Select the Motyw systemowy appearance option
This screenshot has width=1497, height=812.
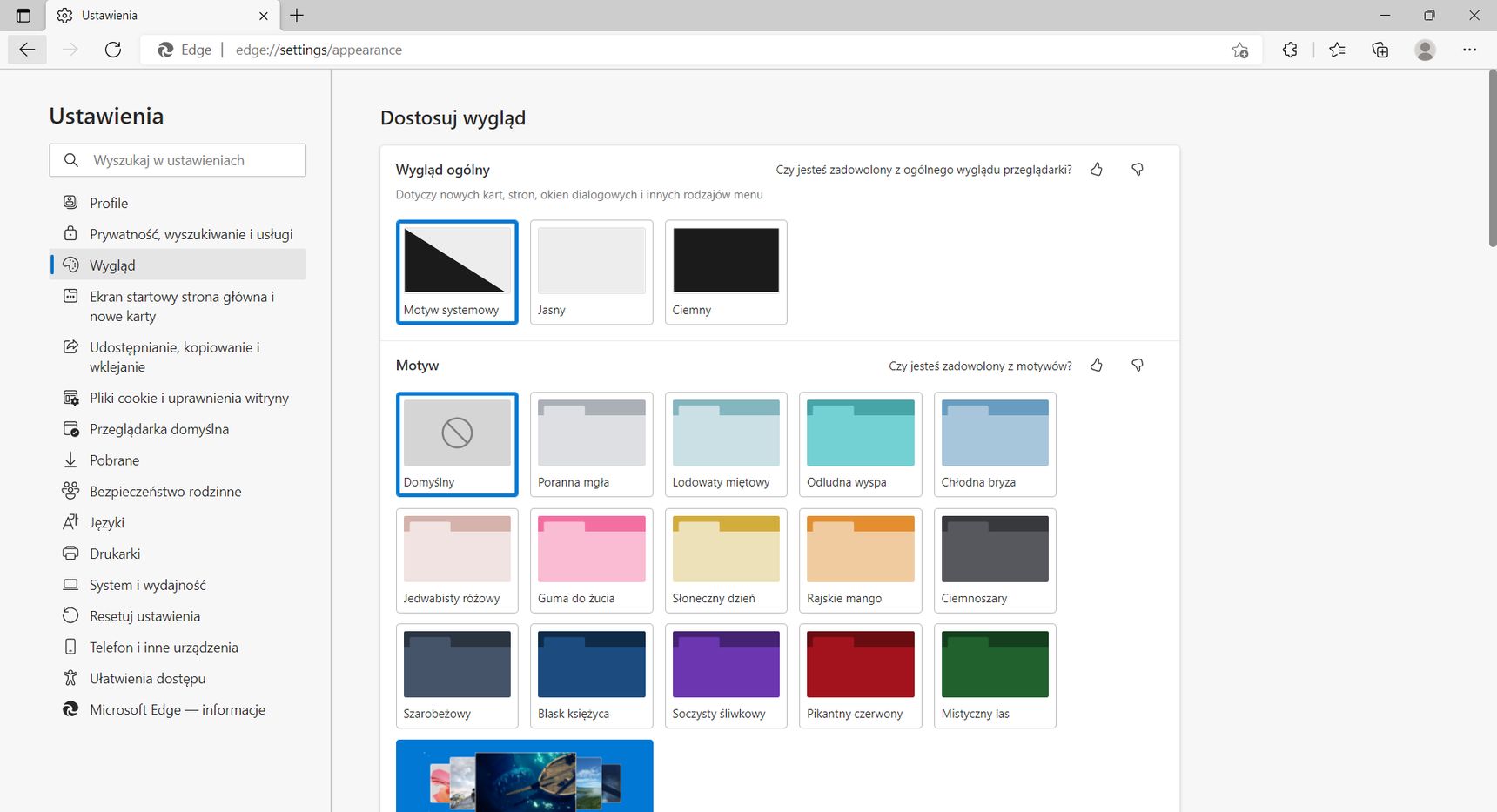point(457,272)
